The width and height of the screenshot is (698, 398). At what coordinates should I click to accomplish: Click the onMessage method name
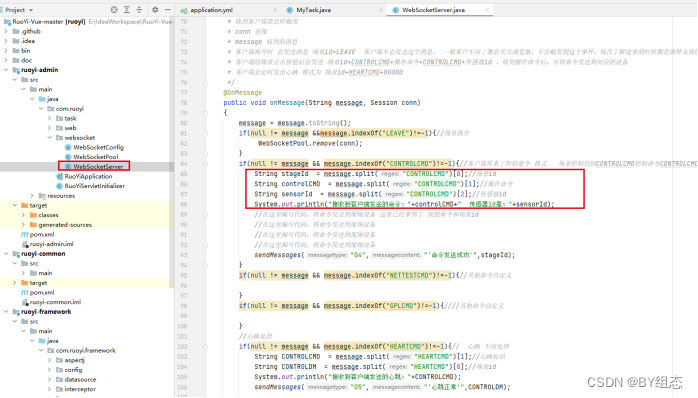(287, 103)
